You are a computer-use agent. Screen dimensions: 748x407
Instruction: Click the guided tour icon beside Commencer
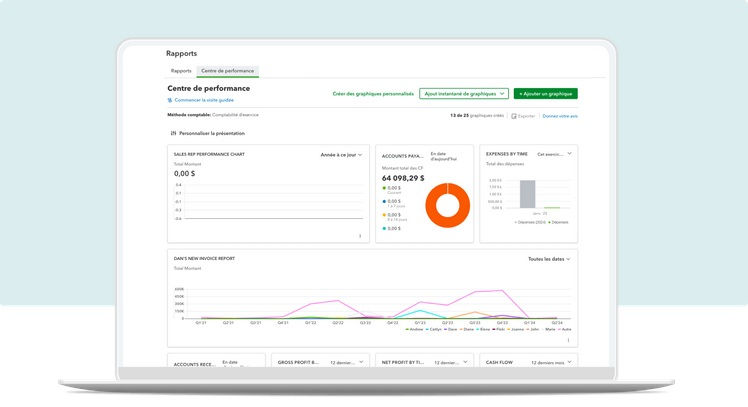click(x=169, y=100)
